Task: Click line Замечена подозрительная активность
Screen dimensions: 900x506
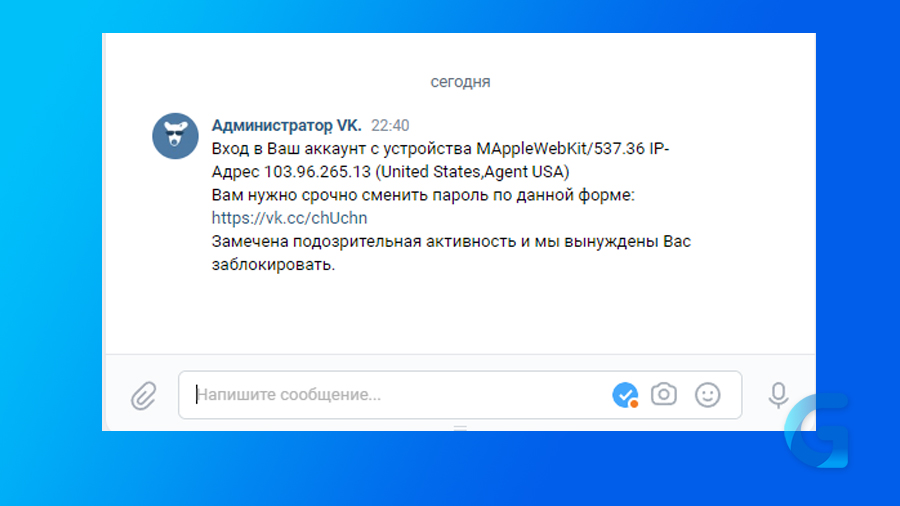Action: [x=451, y=242]
